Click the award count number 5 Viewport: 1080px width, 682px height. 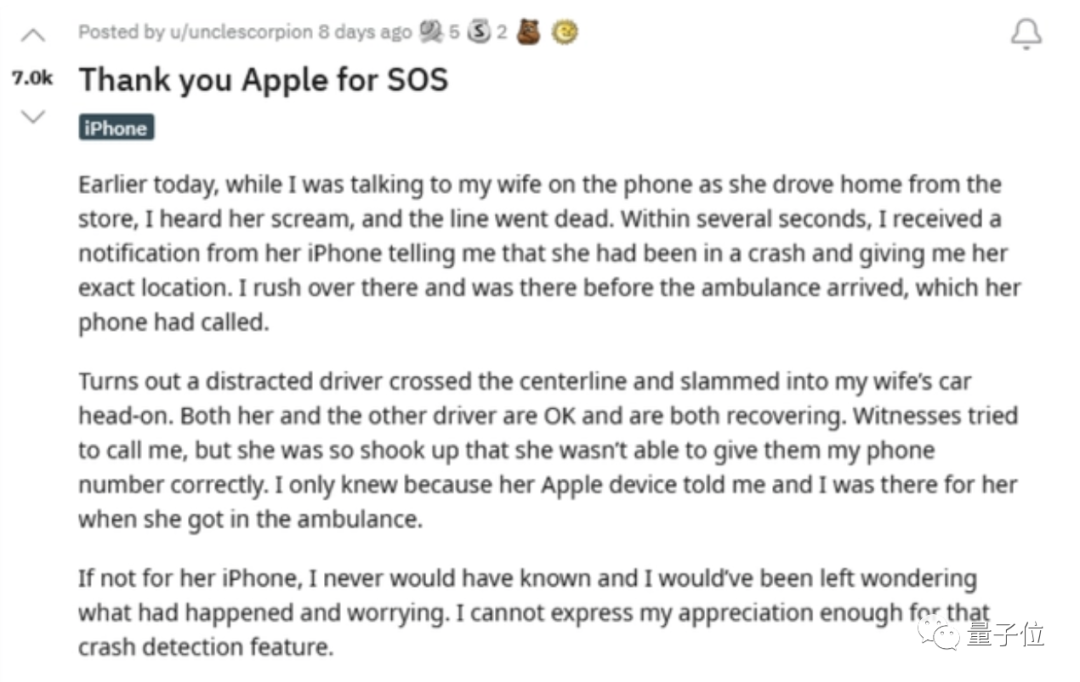(x=454, y=32)
